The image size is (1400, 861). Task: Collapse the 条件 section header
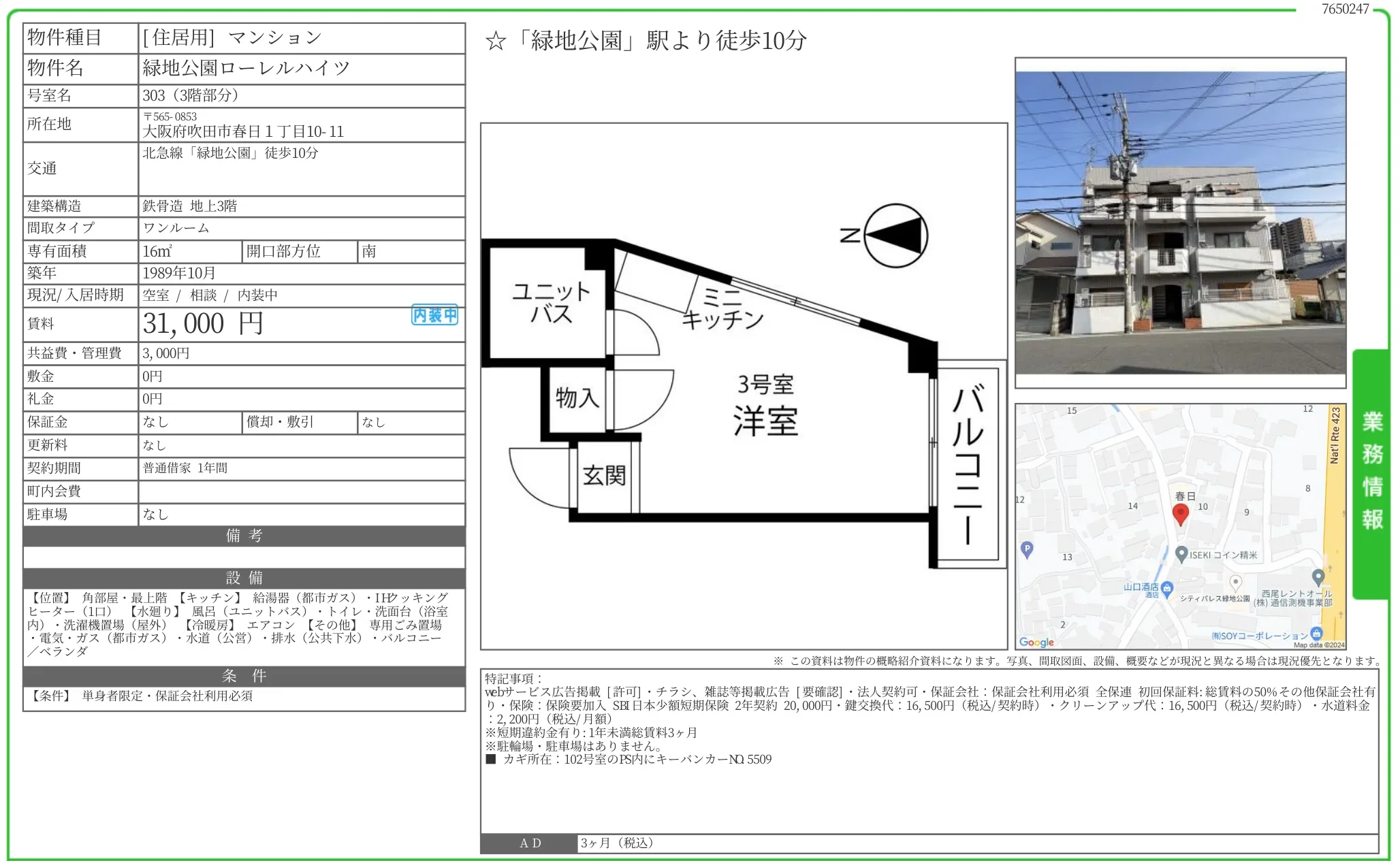242,677
